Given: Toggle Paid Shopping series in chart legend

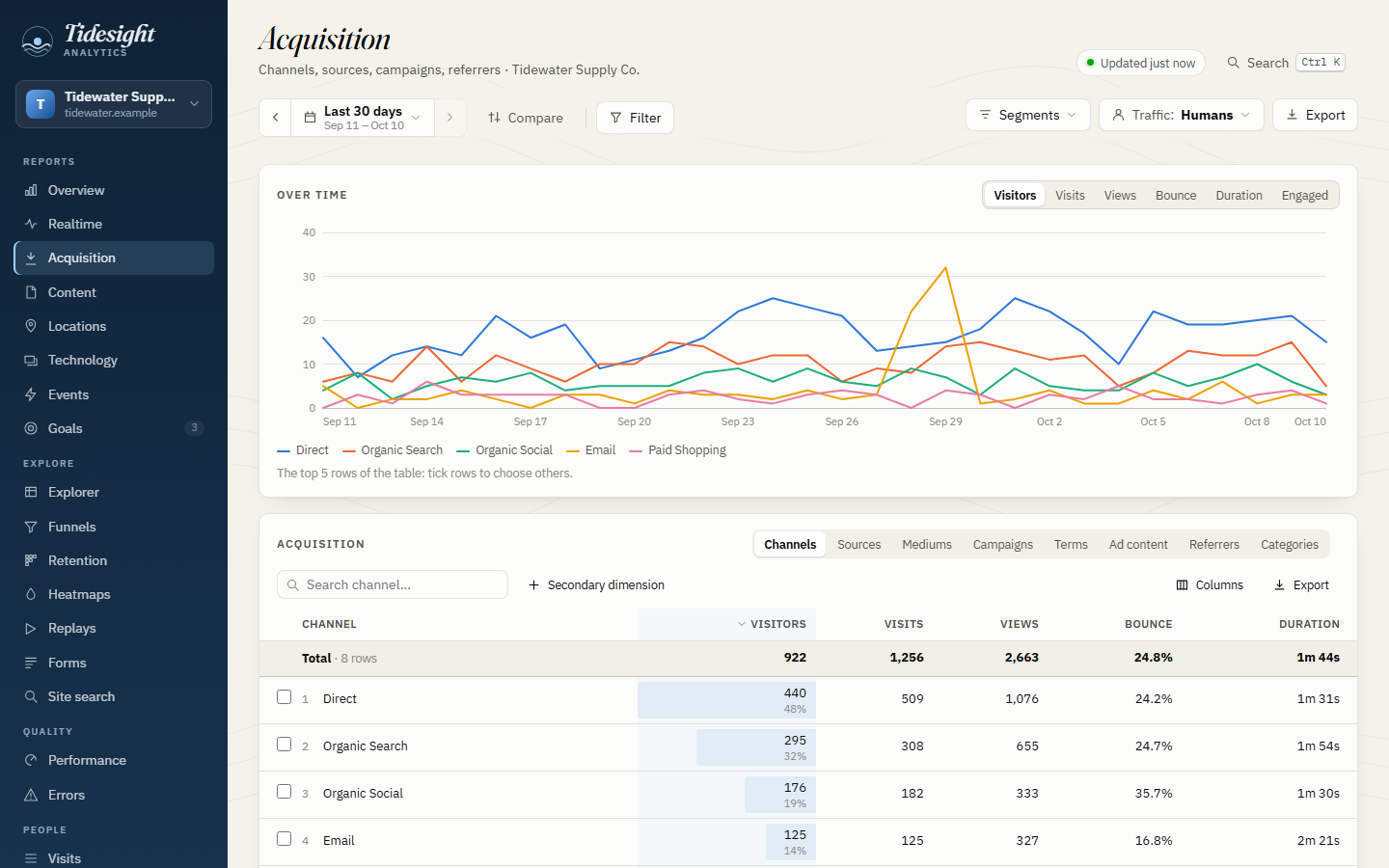Looking at the screenshot, I should point(678,450).
